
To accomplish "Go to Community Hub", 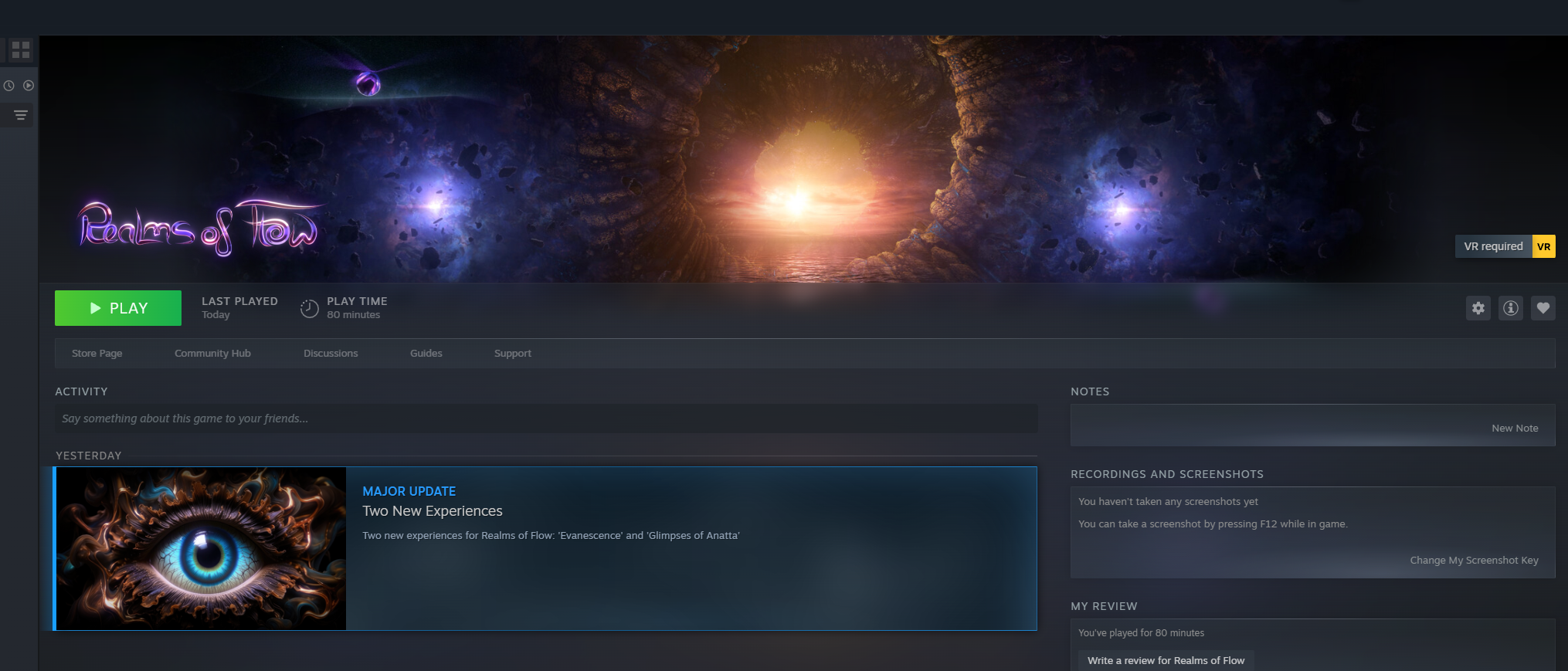I will pos(212,353).
